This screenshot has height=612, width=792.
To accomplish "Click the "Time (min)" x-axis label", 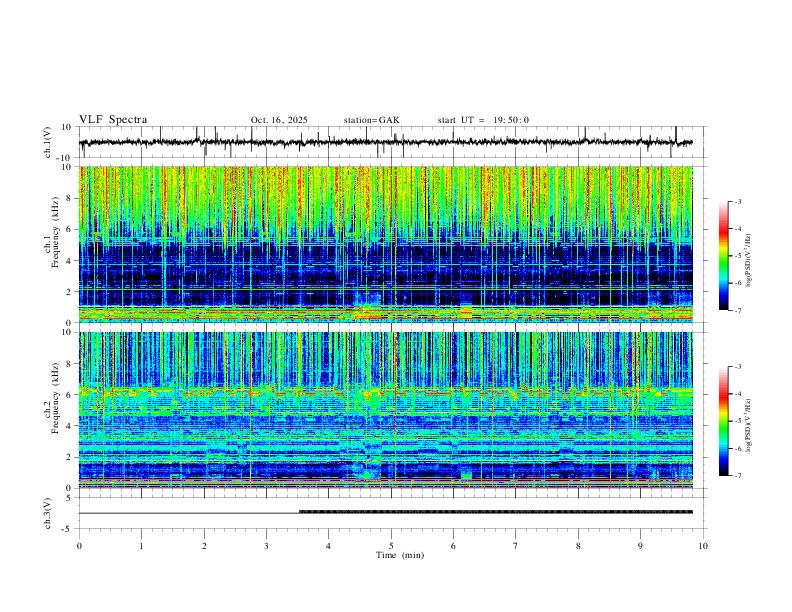I will pos(400,555).
